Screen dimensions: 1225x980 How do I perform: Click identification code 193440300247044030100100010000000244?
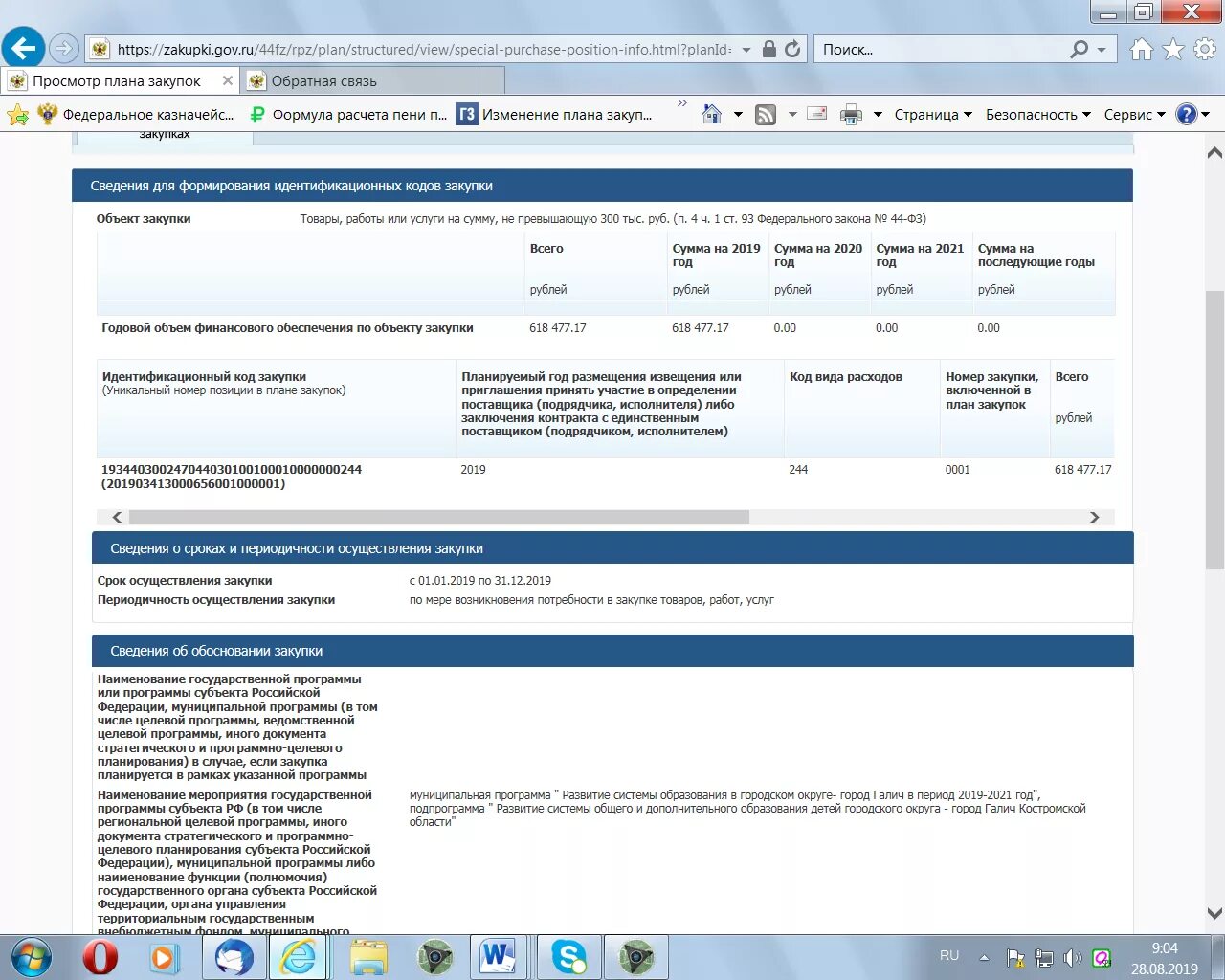click(232, 470)
